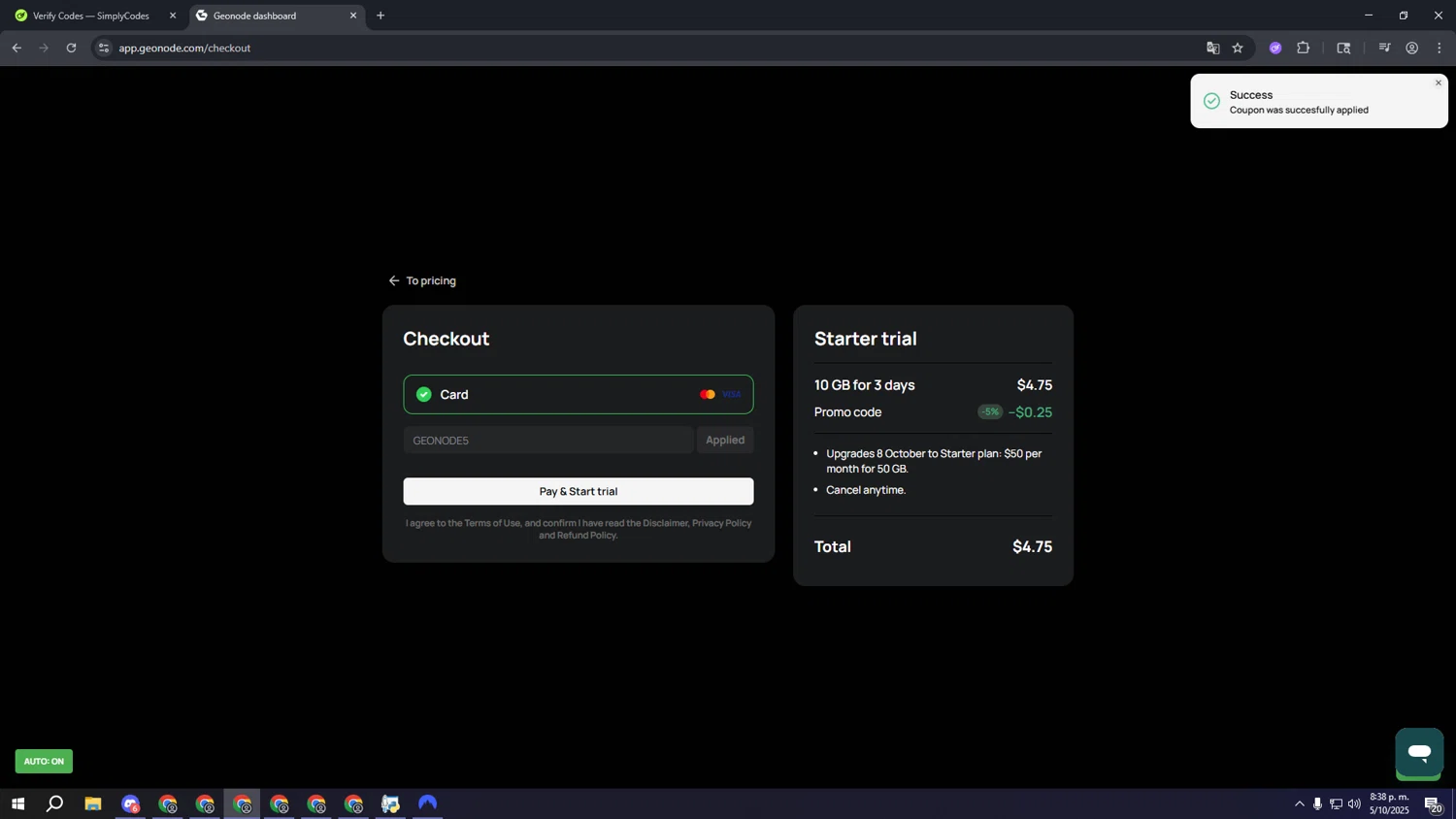Open the Refund Policy link
Screen dimensions: 1456x819
586,536
